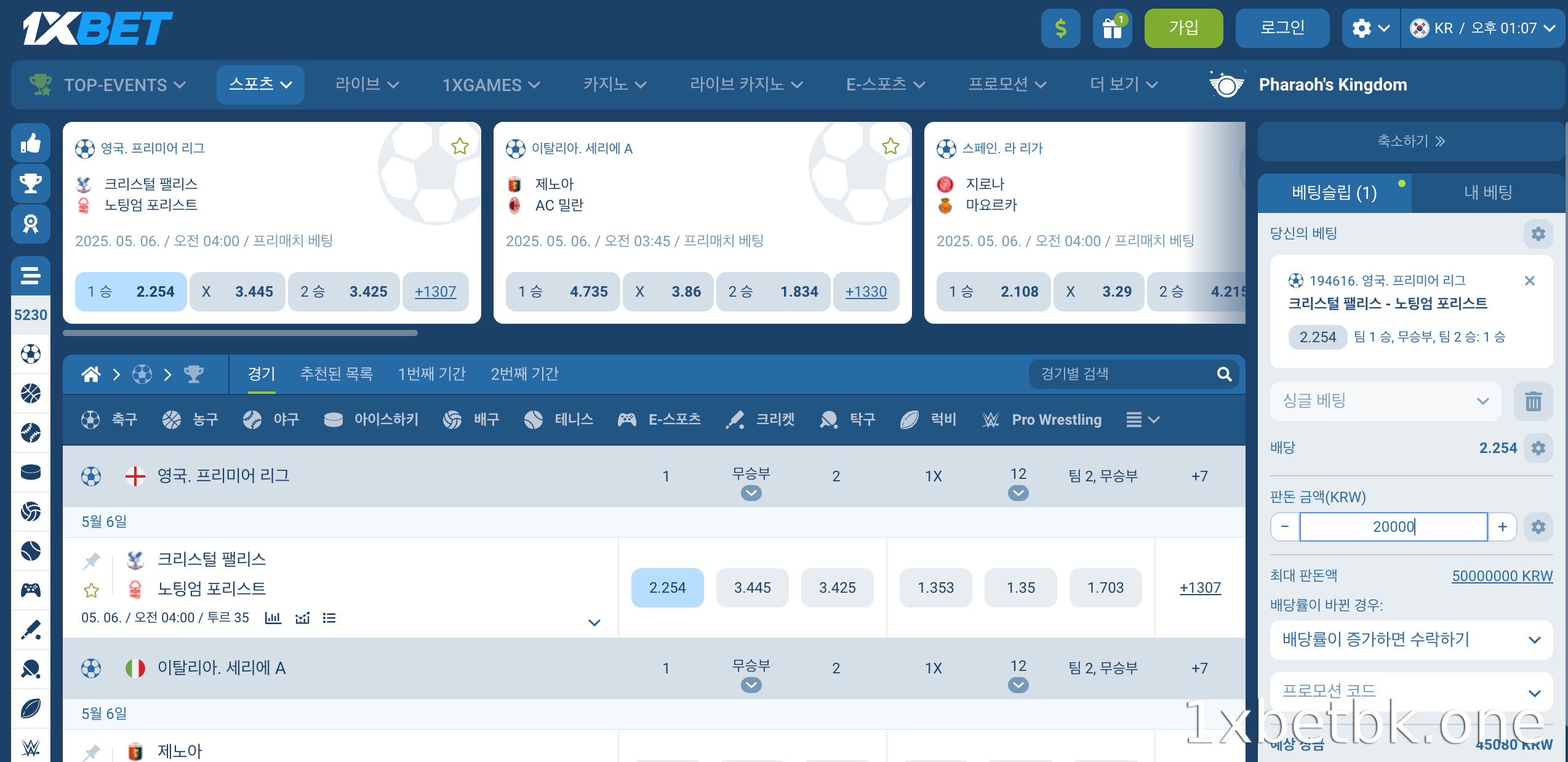Favorite the 영국 프리미어 리그 card star
The width and height of the screenshot is (1568, 762).
(460, 146)
